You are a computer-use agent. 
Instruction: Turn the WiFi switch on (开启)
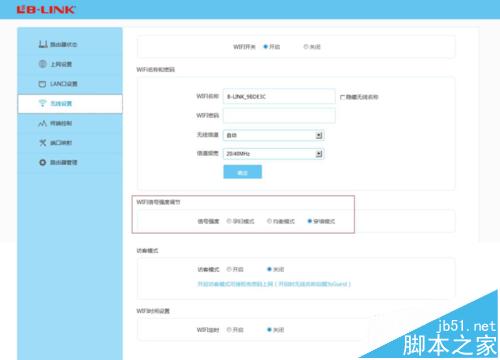click(266, 47)
